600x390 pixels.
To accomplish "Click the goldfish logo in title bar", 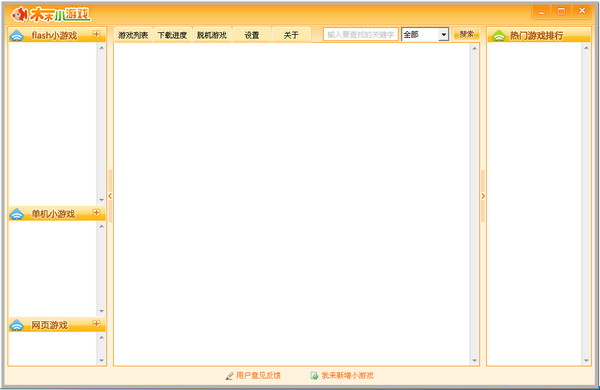I will (19, 15).
